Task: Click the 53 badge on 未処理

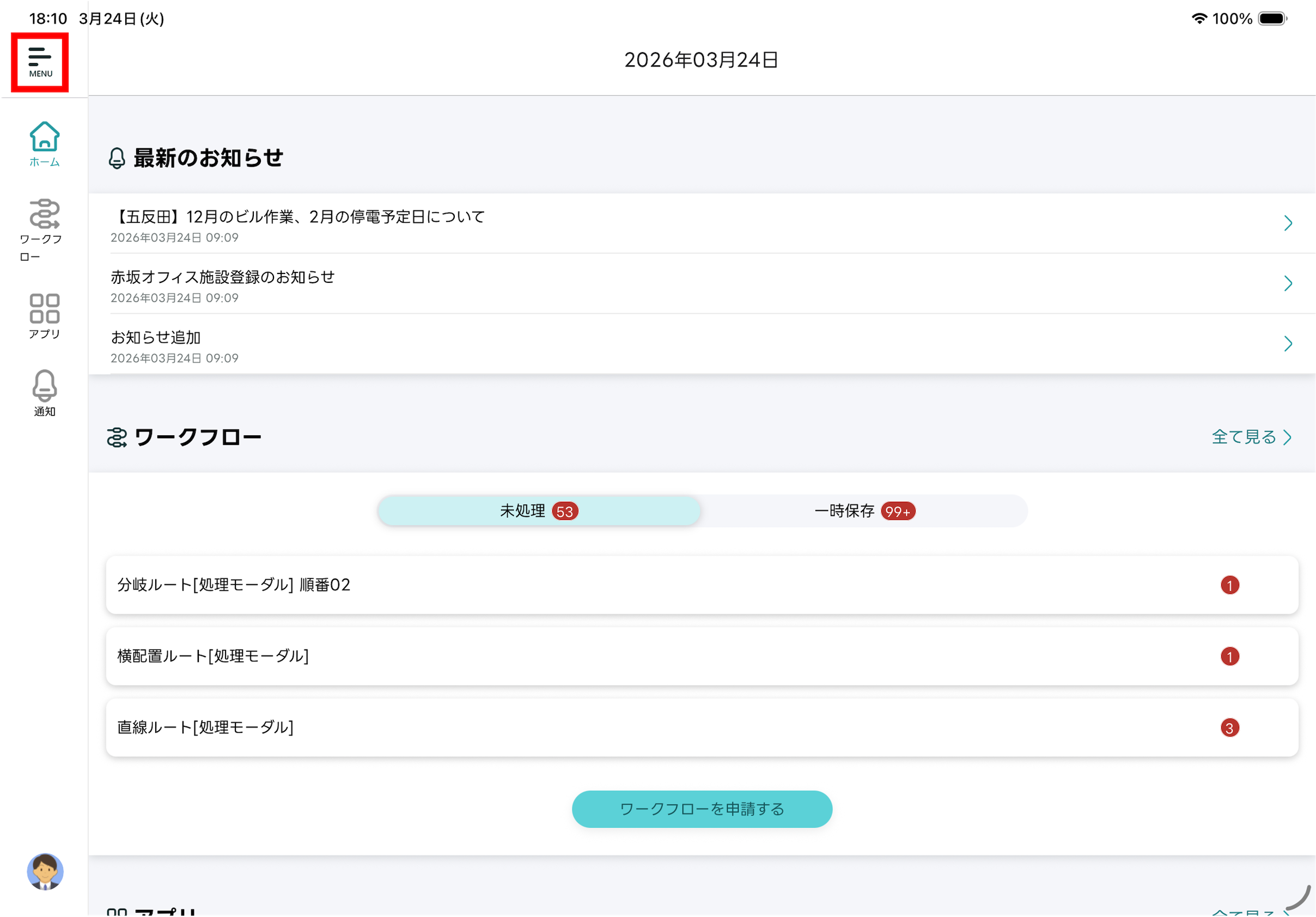Action: (564, 512)
